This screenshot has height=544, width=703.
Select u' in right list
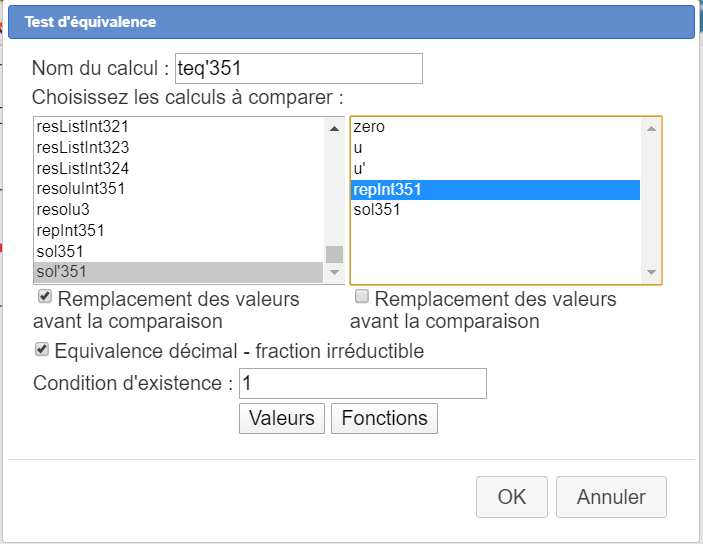[x=360, y=169]
